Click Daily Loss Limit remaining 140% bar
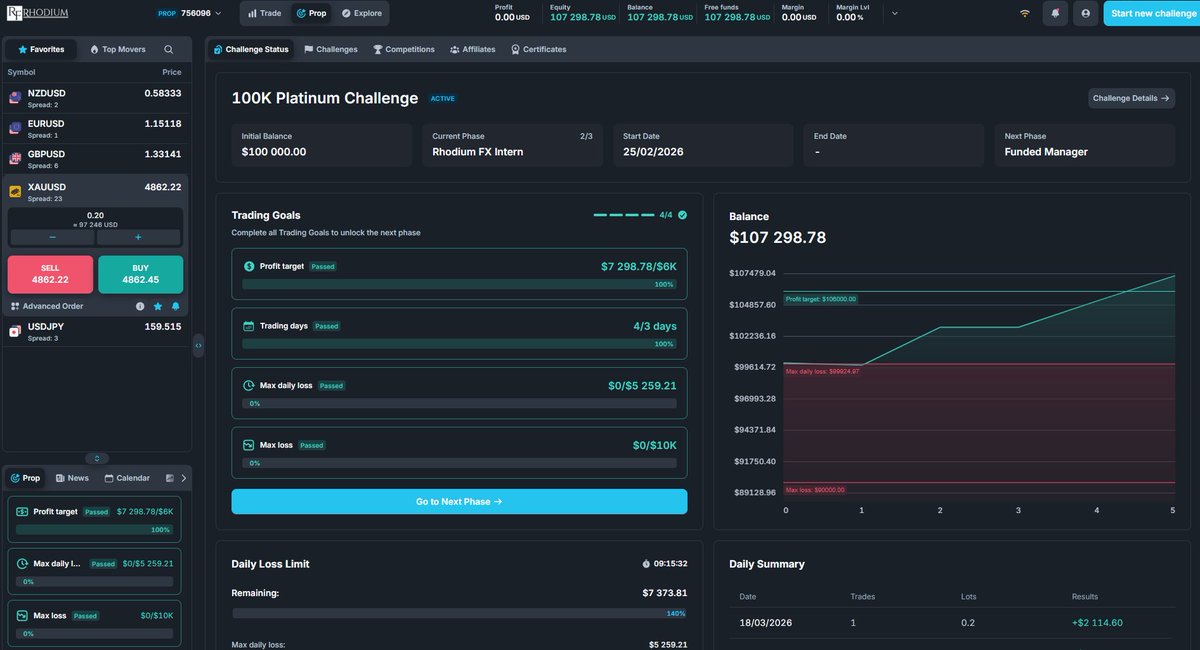Image resolution: width=1200 pixels, height=650 pixels. point(459,613)
